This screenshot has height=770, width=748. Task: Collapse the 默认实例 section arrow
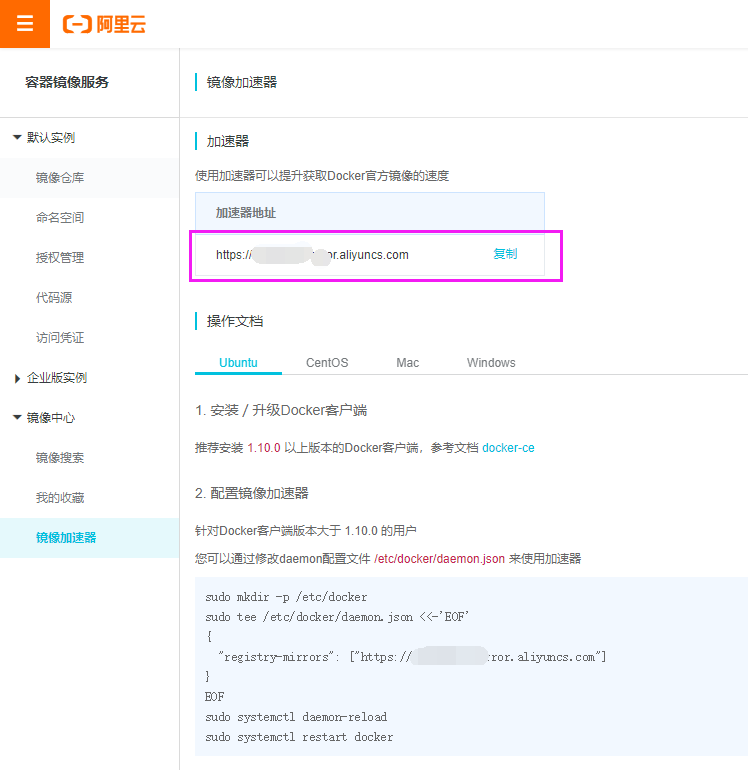tap(17, 138)
